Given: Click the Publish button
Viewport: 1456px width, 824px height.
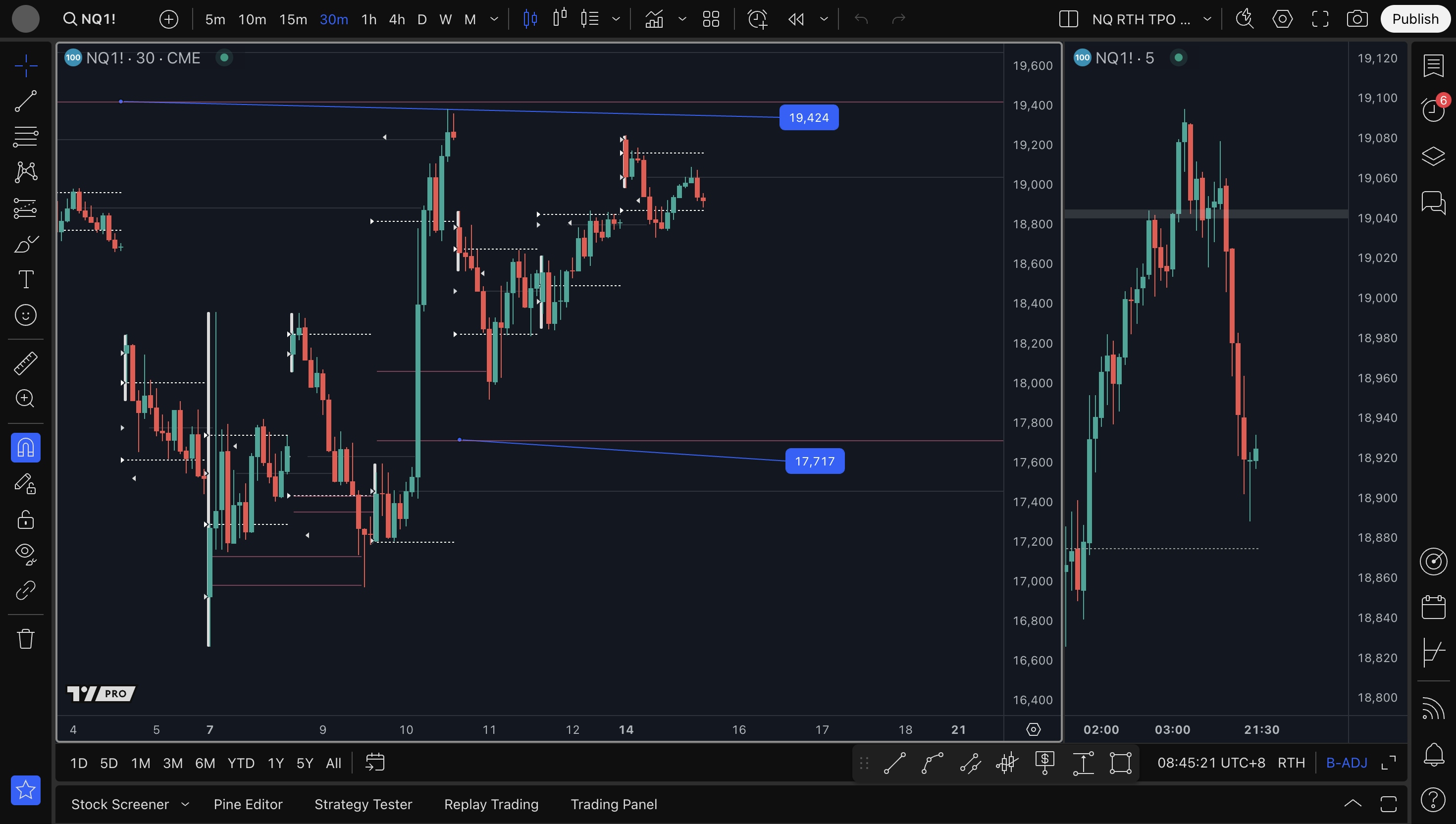Looking at the screenshot, I should [1415, 19].
